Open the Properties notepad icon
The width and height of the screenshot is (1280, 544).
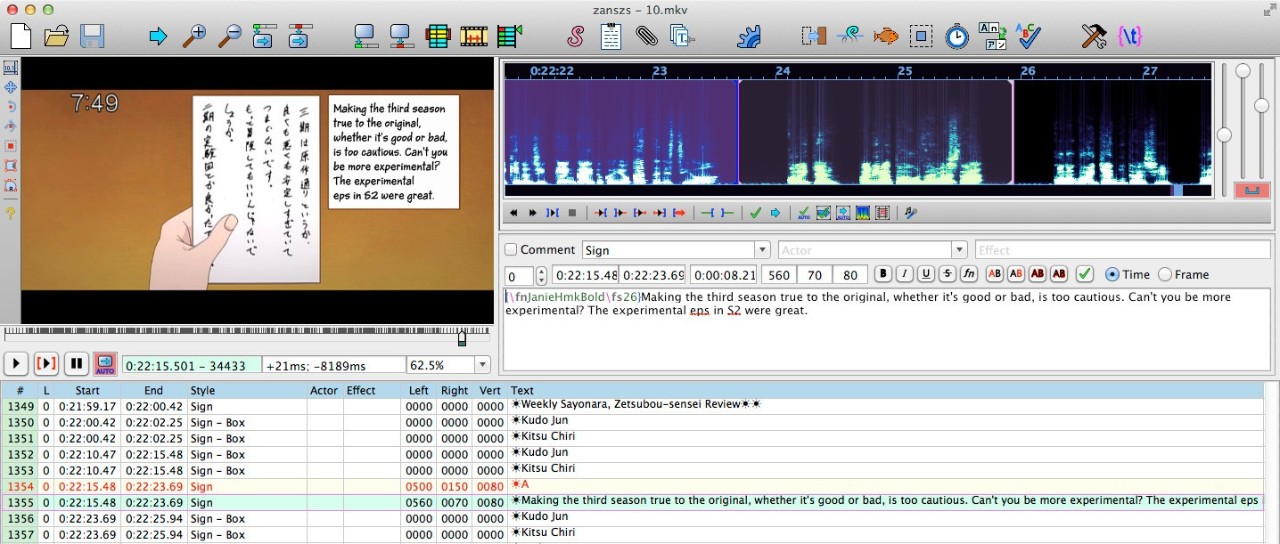coord(611,37)
